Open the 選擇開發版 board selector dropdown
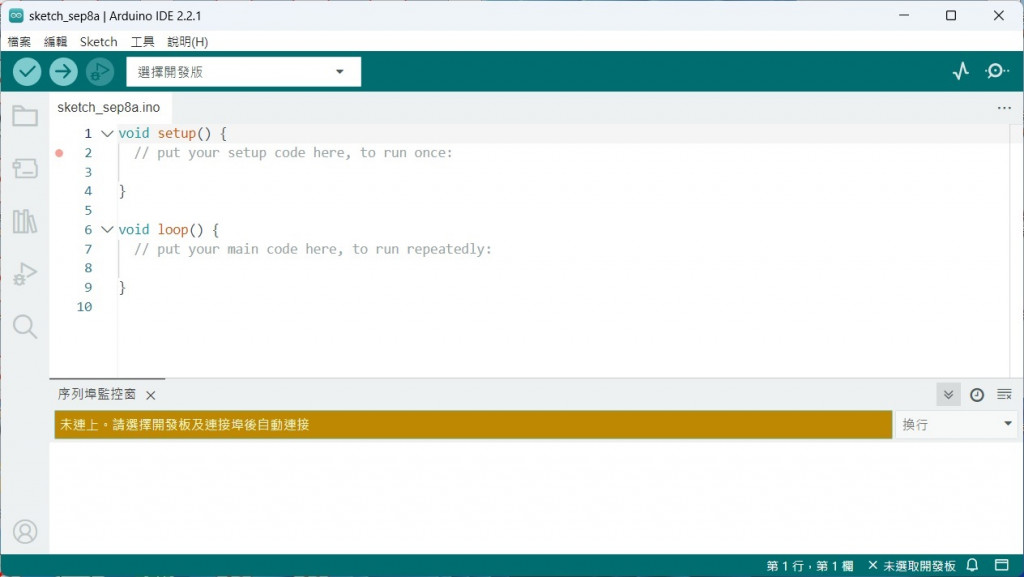Screen dimensions: 1024x577 [244, 72]
